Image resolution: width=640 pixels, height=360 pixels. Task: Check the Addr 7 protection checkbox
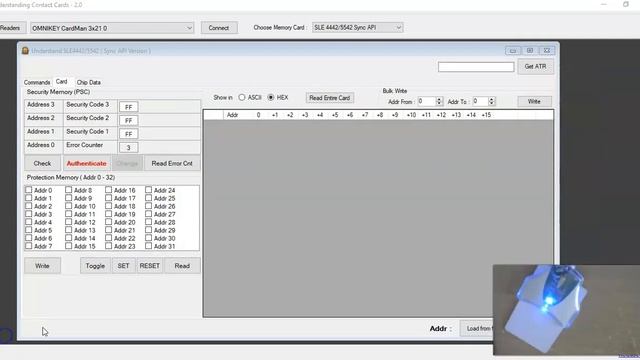pos(29,246)
